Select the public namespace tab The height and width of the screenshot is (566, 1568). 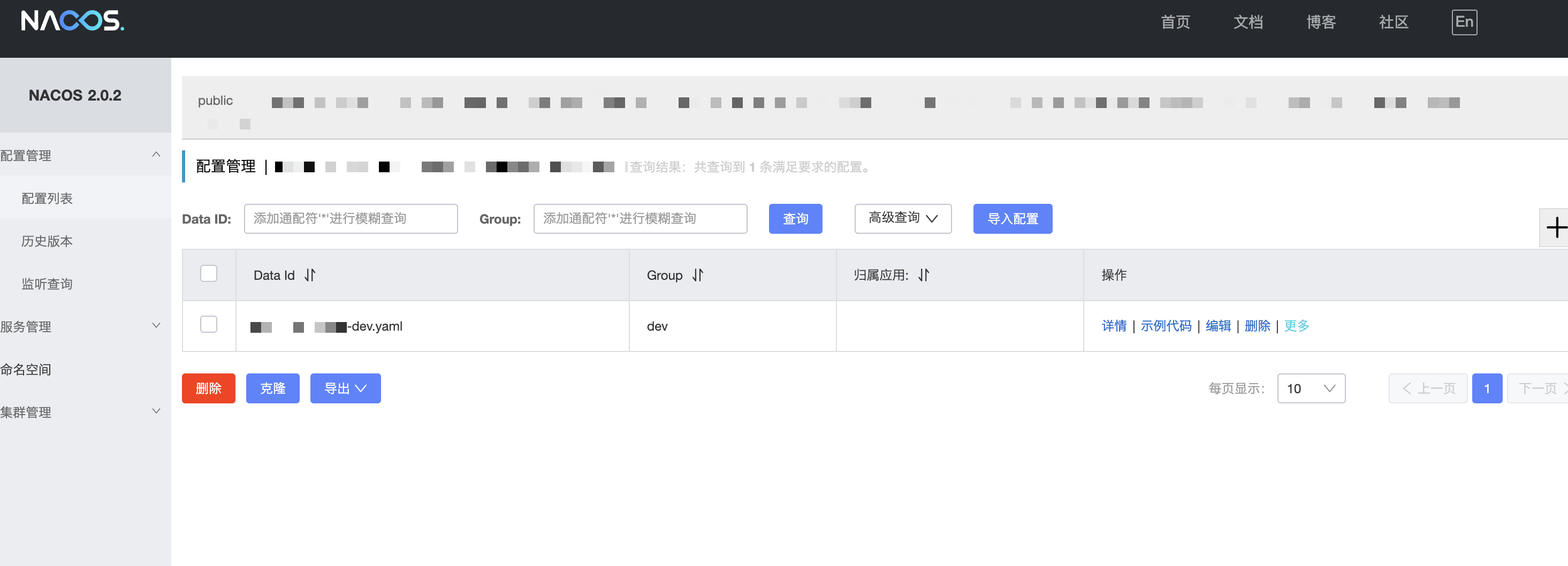[x=216, y=101]
